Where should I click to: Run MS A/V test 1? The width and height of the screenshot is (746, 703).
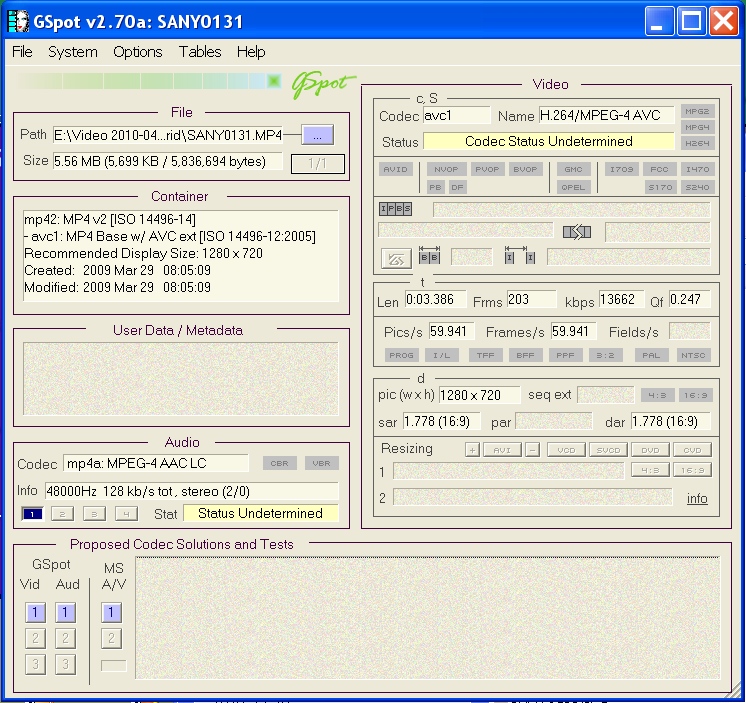111,612
